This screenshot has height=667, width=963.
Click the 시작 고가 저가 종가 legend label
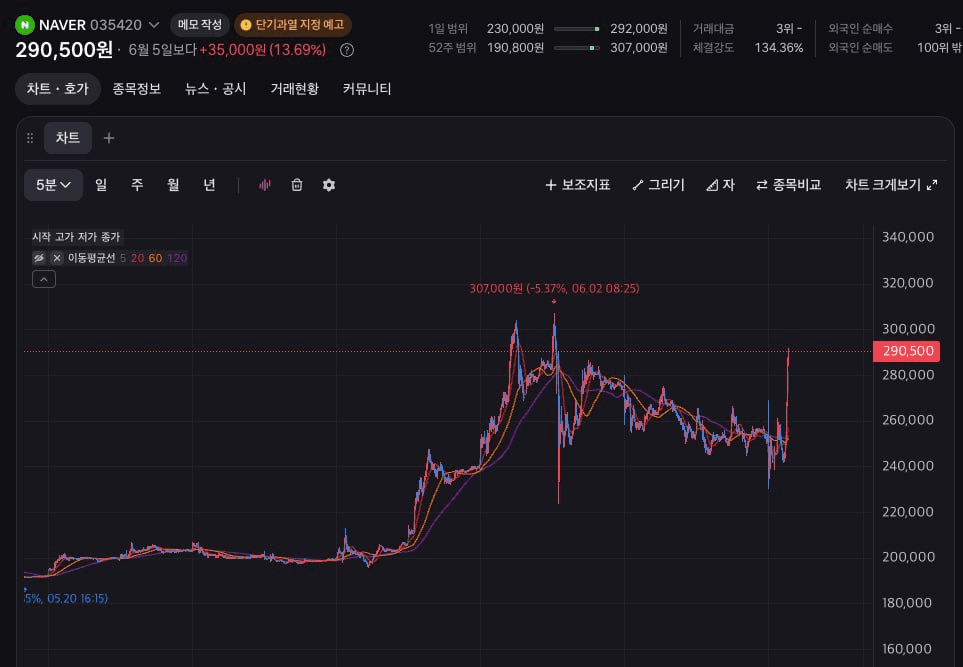pos(76,237)
